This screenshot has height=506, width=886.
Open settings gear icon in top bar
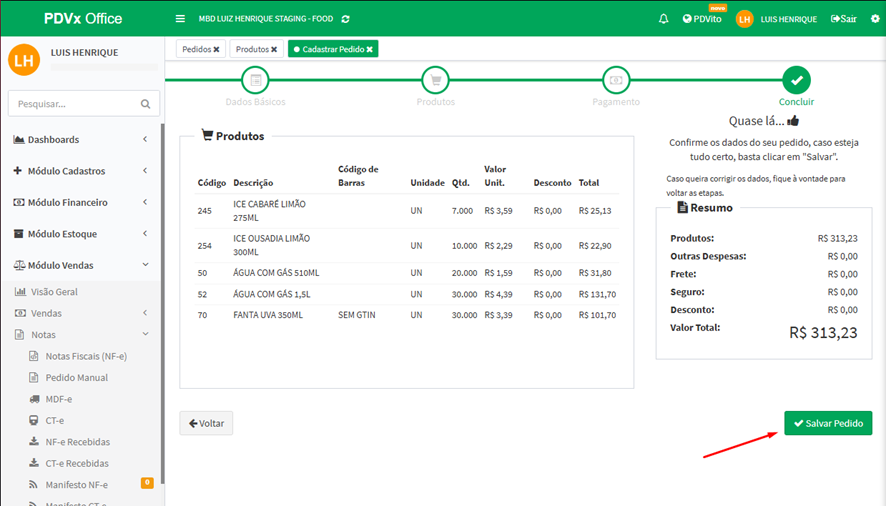point(875,19)
